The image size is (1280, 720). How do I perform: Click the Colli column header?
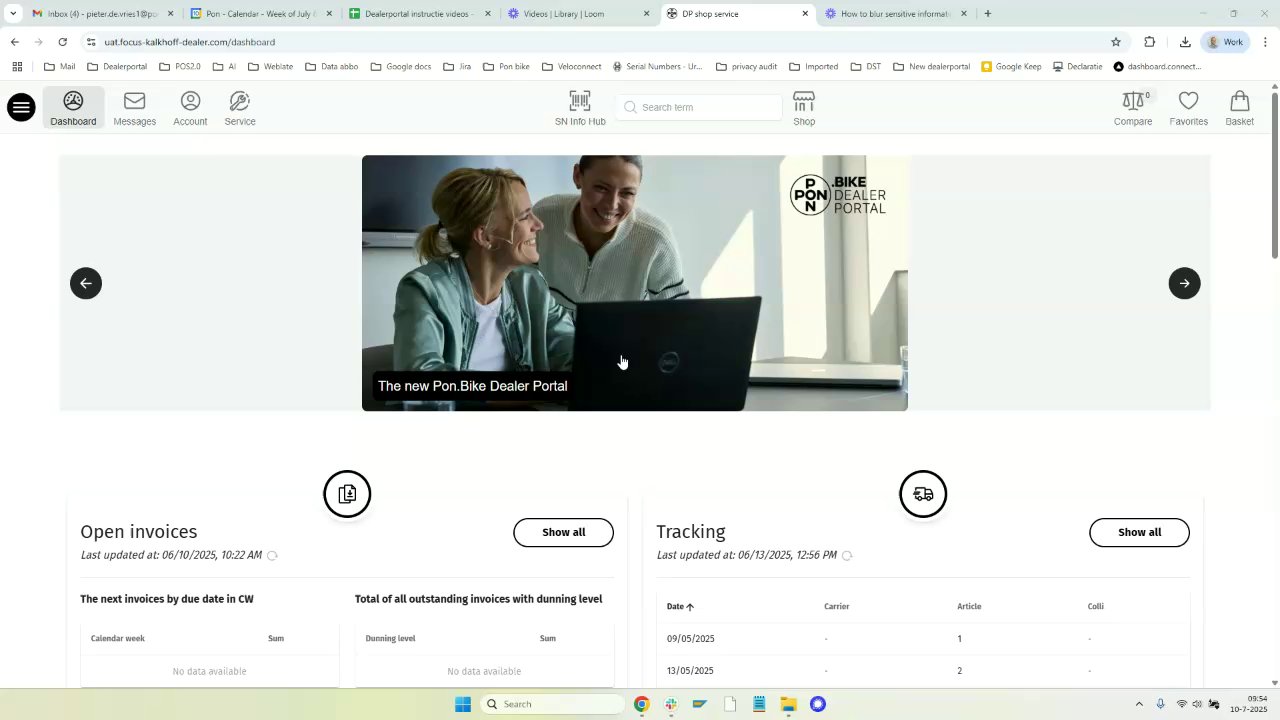pyautogui.click(x=1096, y=606)
